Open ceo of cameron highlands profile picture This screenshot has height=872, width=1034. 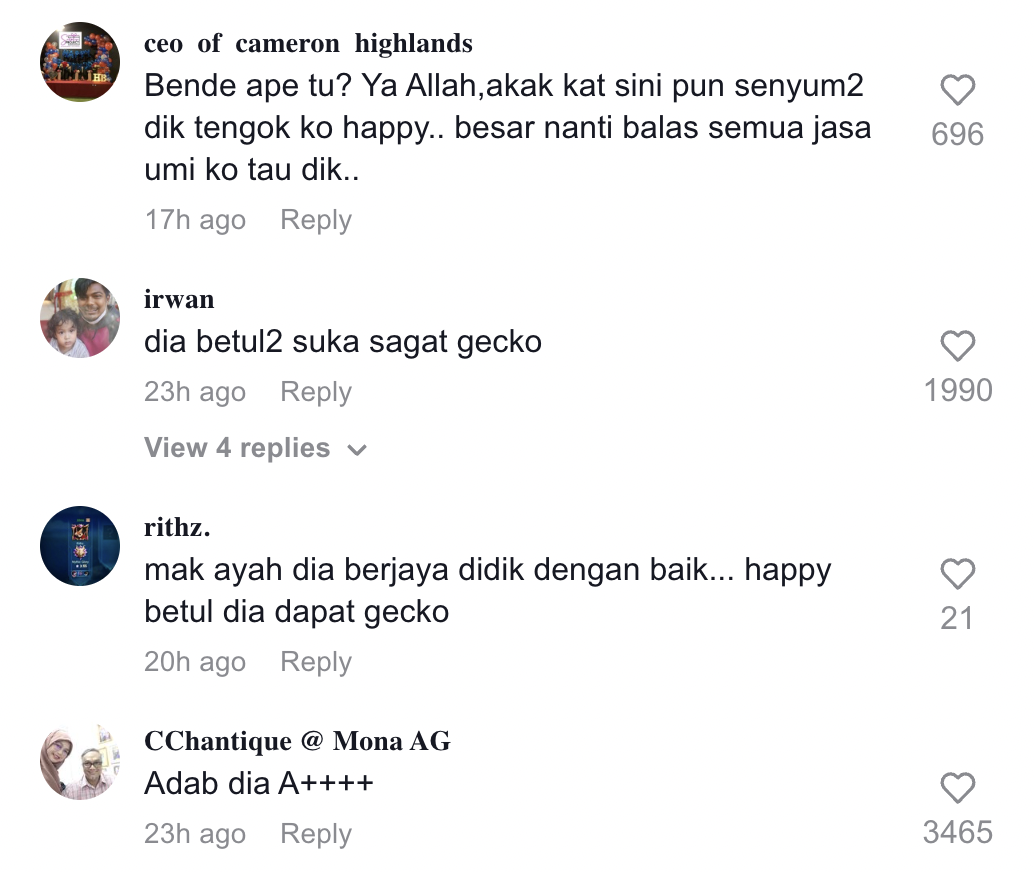coord(80,62)
